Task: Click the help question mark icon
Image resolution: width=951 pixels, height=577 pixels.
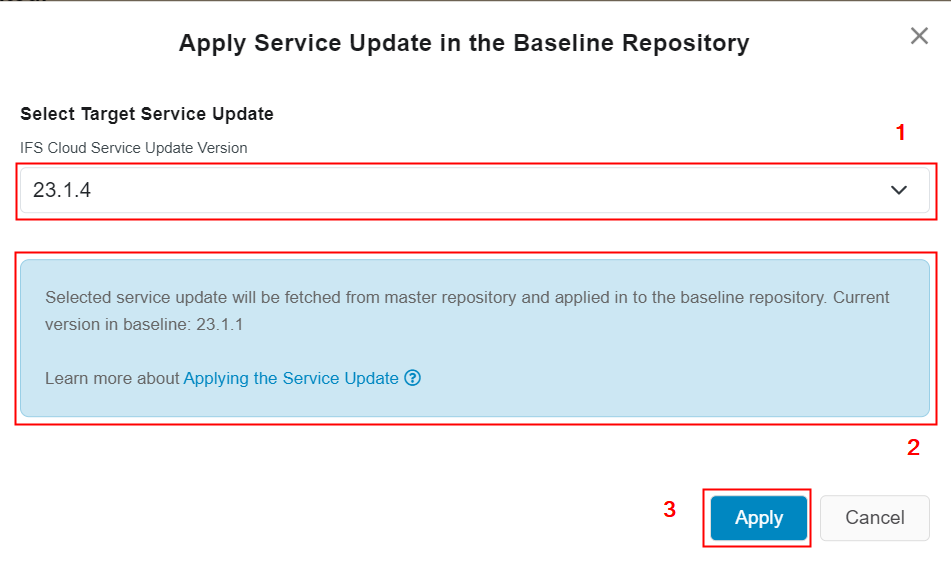Action: [413, 379]
